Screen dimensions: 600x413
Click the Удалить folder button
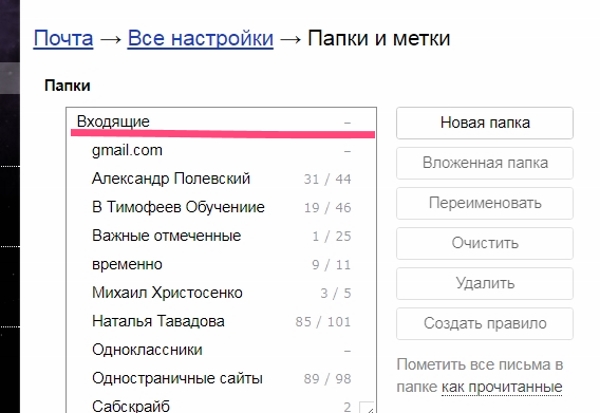click(485, 284)
